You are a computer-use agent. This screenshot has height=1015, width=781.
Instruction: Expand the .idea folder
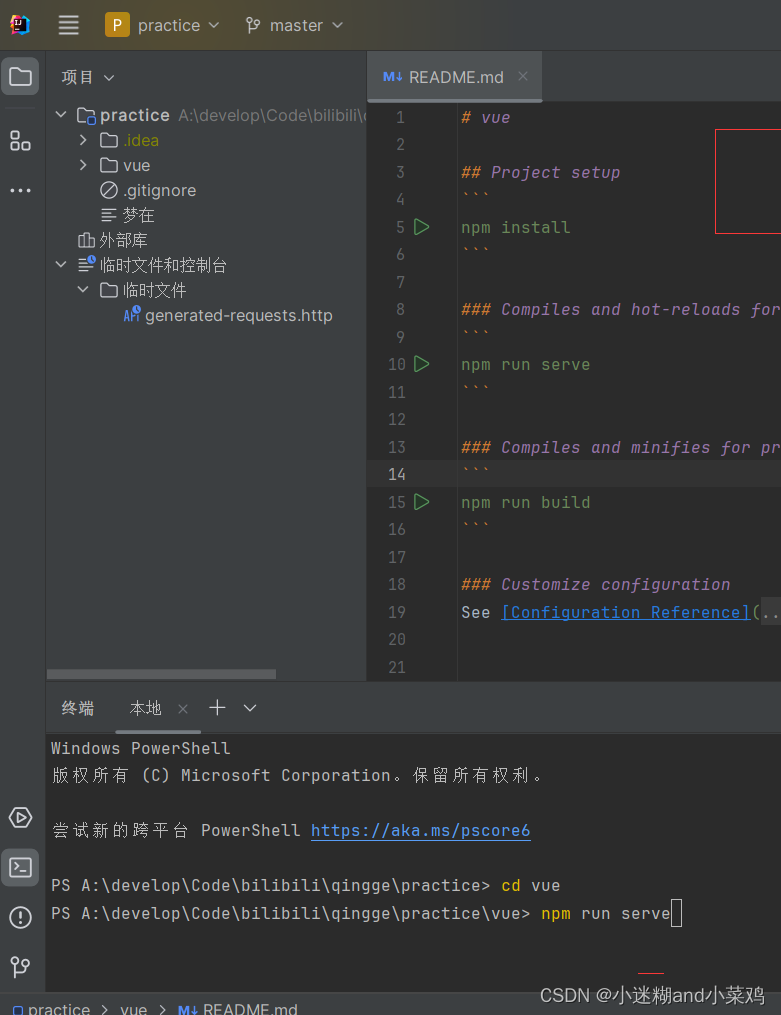coord(83,140)
